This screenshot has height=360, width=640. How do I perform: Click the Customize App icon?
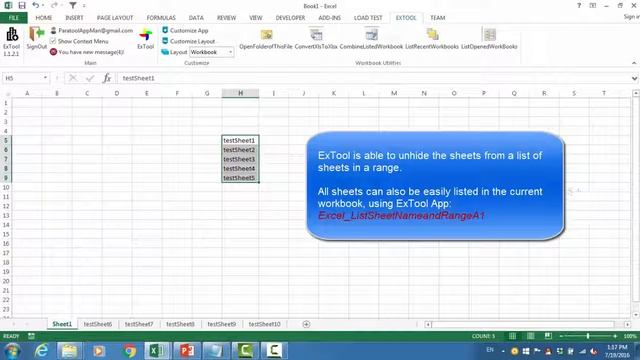165,30
